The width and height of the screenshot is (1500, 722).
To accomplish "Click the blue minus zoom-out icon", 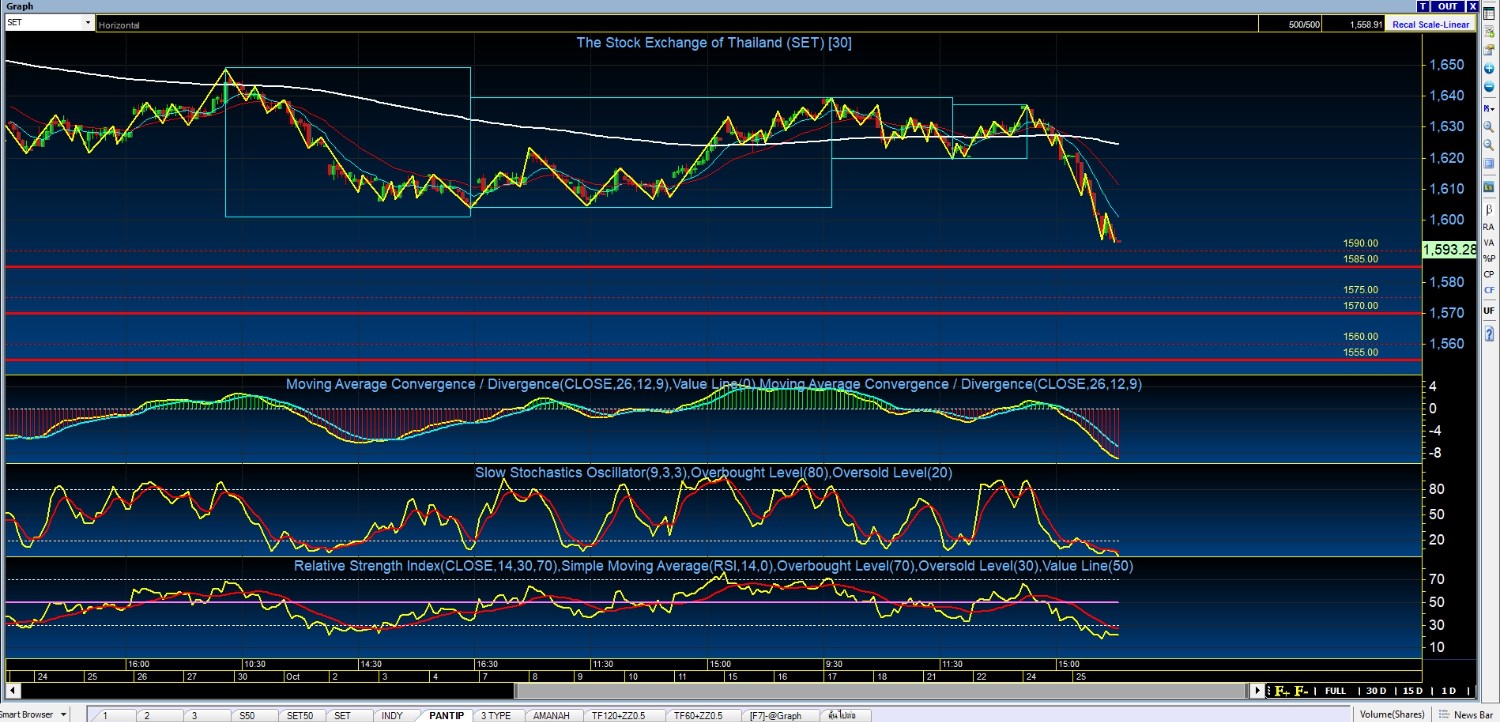I will pyautogui.click(x=1489, y=87).
